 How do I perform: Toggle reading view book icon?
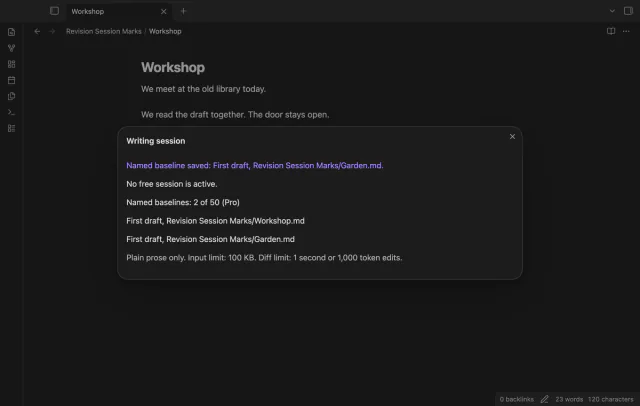point(611,31)
